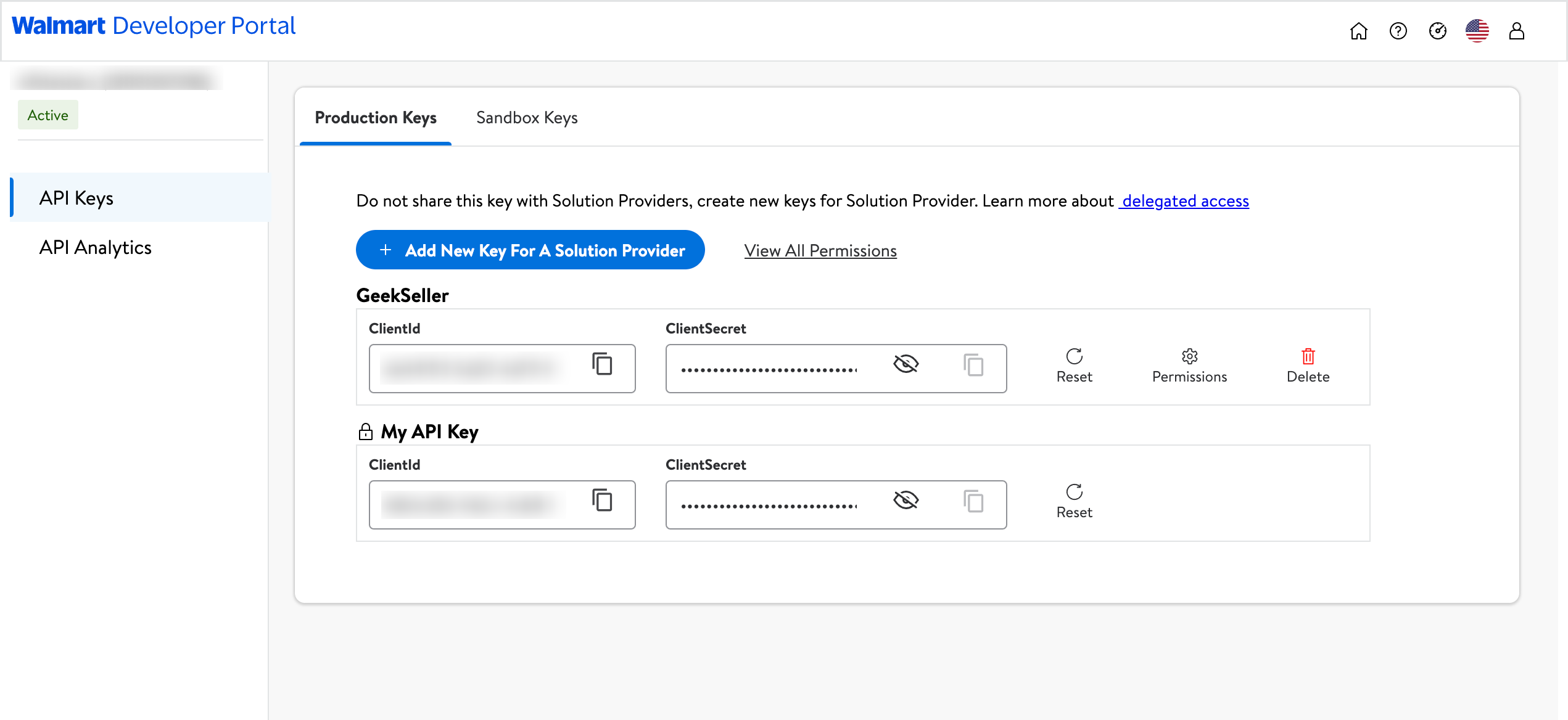The image size is (1568, 720).
Task: Delete the GeekSeller key
Action: pyautogui.click(x=1308, y=366)
